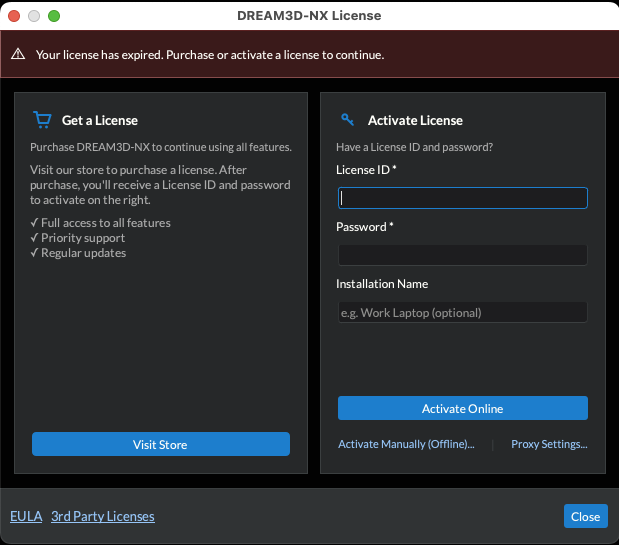Click the 'Regular updates' line
This screenshot has height=545, width=619.
coord(78,253)
